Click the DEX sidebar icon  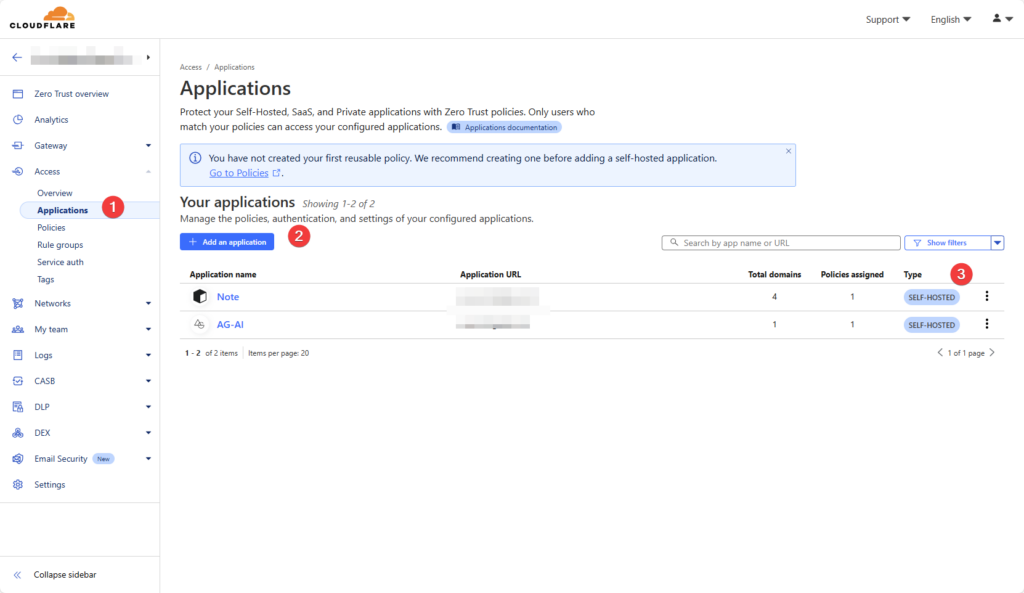(18, 433)
